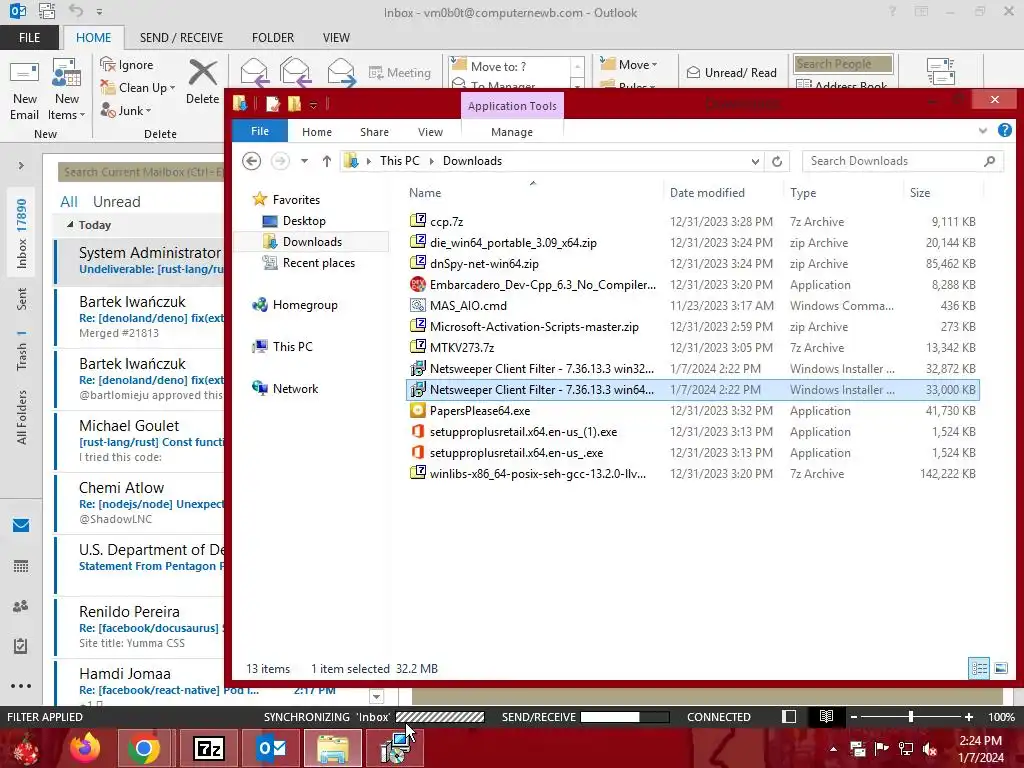Open the Clean Up dropdown in Outlook
The height and width of the screenshot is (768, 1024).
138,88
